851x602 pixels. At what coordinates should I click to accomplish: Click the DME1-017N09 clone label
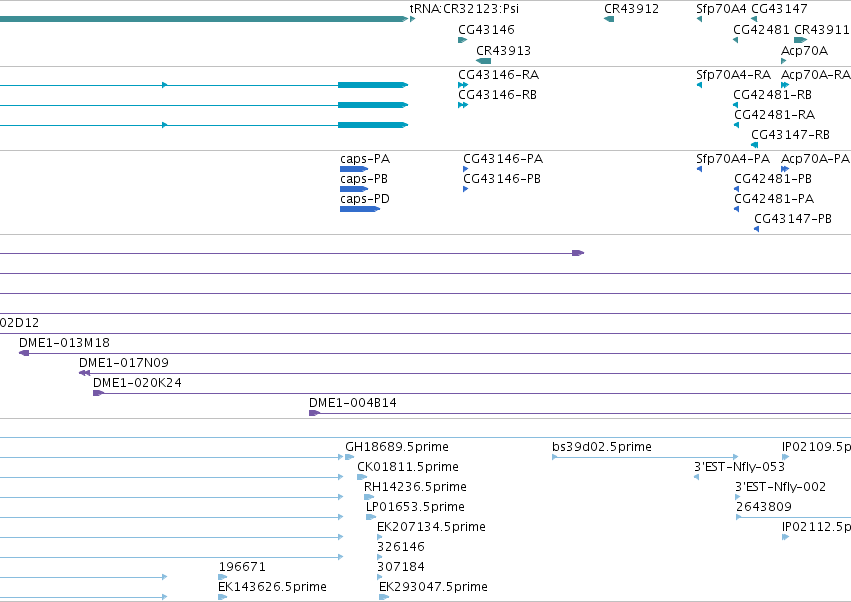tap(124, 363)
